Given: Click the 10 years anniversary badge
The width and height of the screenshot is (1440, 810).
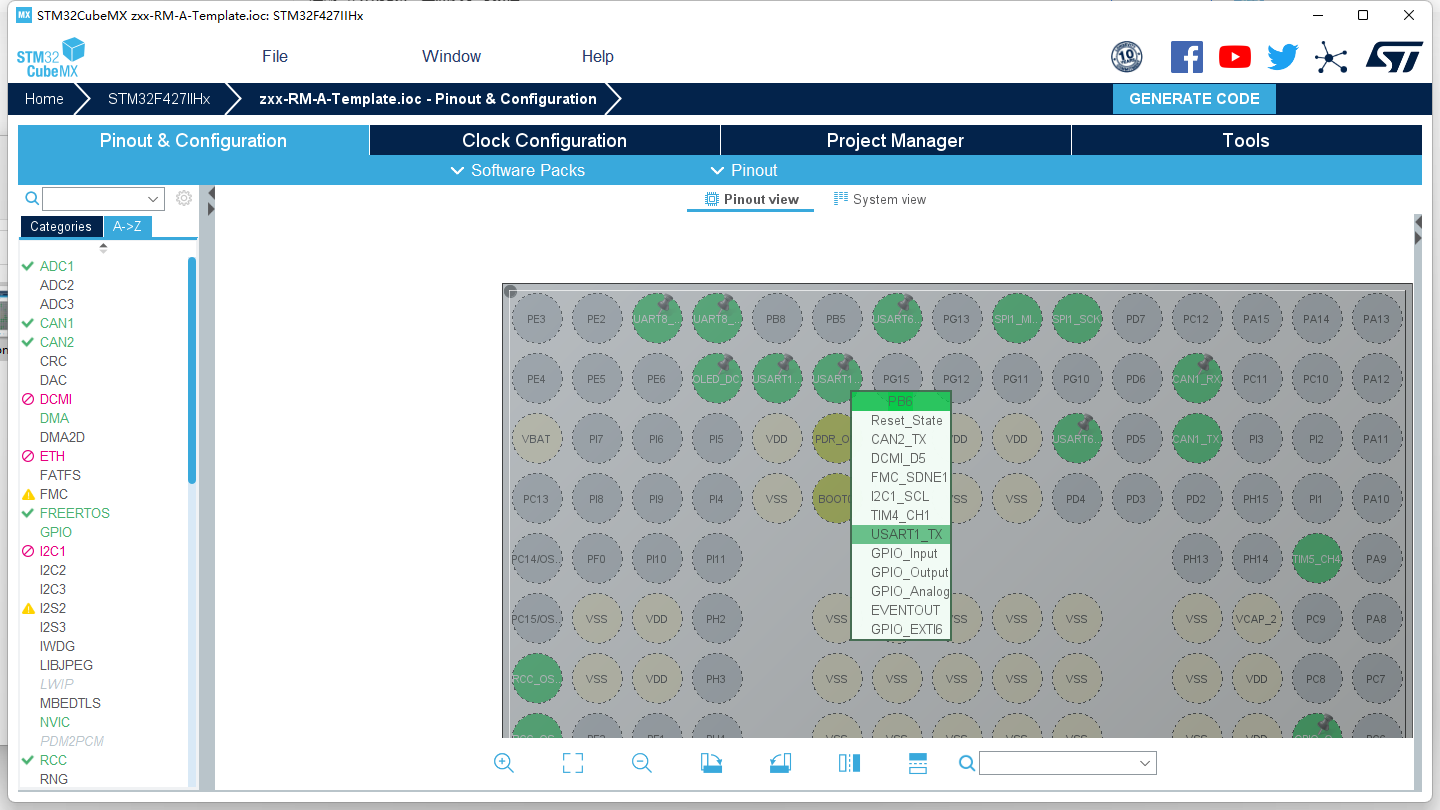Looking at the screenshot, I should click(1127, 57).
